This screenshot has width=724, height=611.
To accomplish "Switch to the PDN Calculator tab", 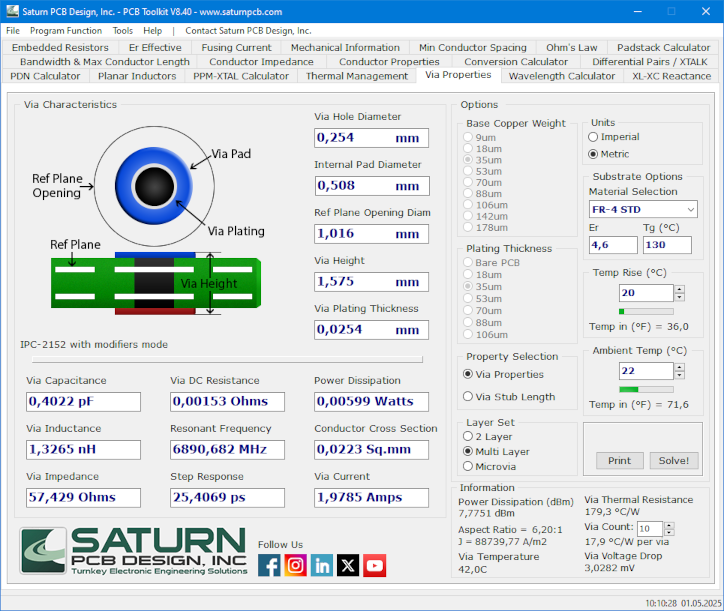I will click(45, 76).
